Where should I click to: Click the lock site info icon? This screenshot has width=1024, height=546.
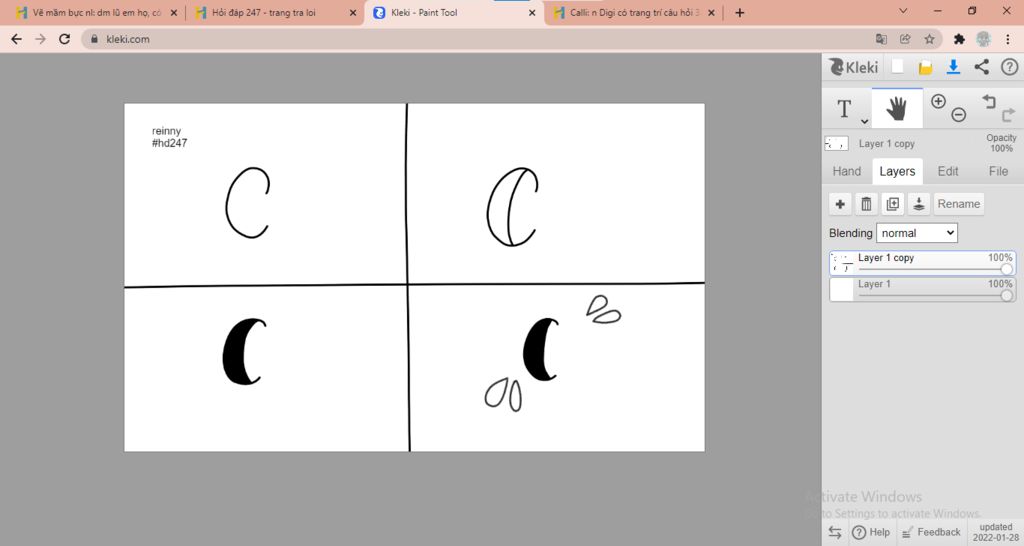point(95,39)
